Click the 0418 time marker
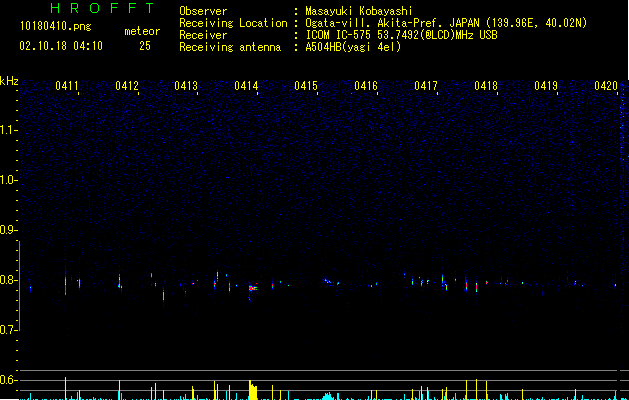The image size is (629, 400). click(486, 86)
